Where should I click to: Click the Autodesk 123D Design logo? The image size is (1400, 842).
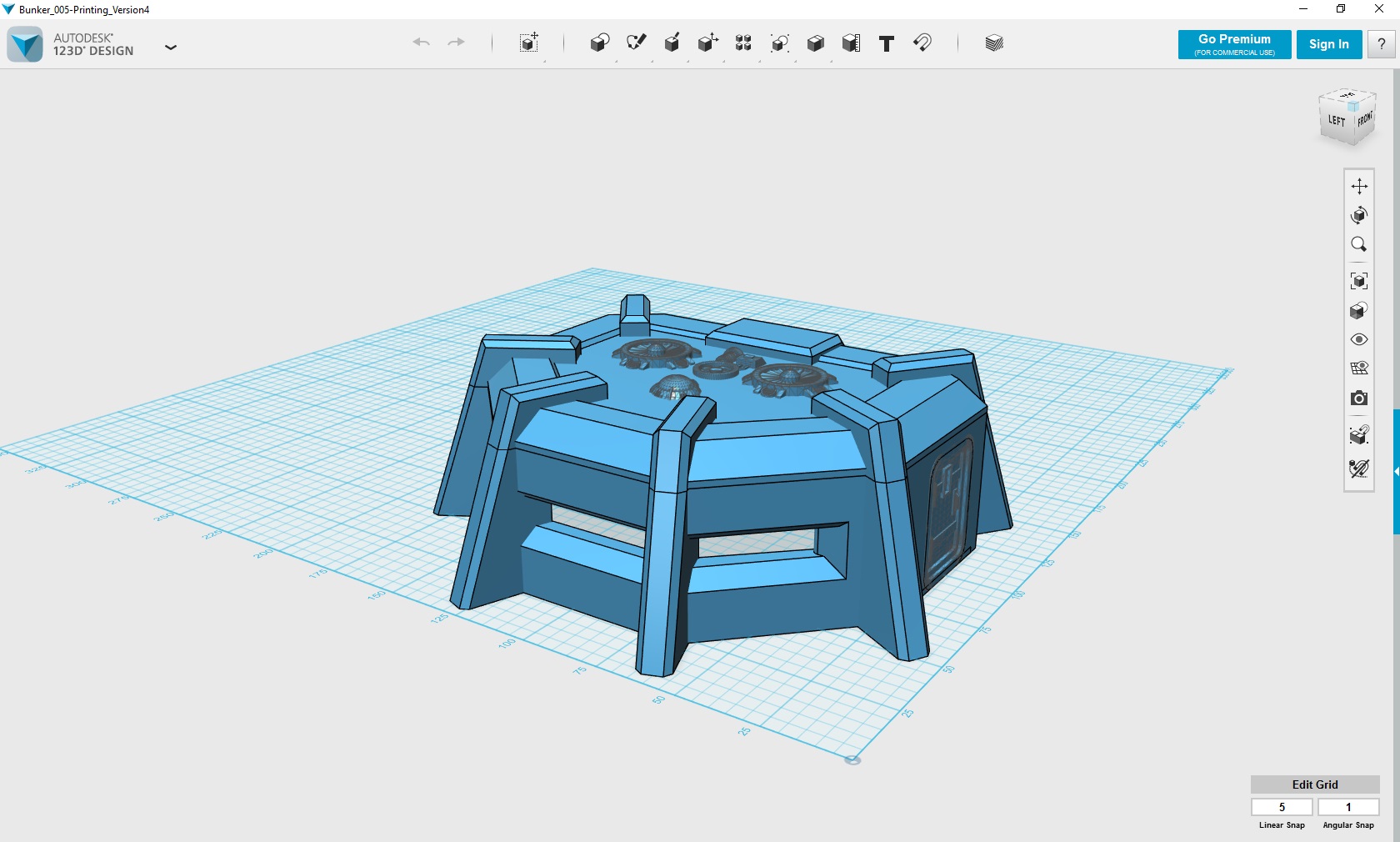[25, 44]
